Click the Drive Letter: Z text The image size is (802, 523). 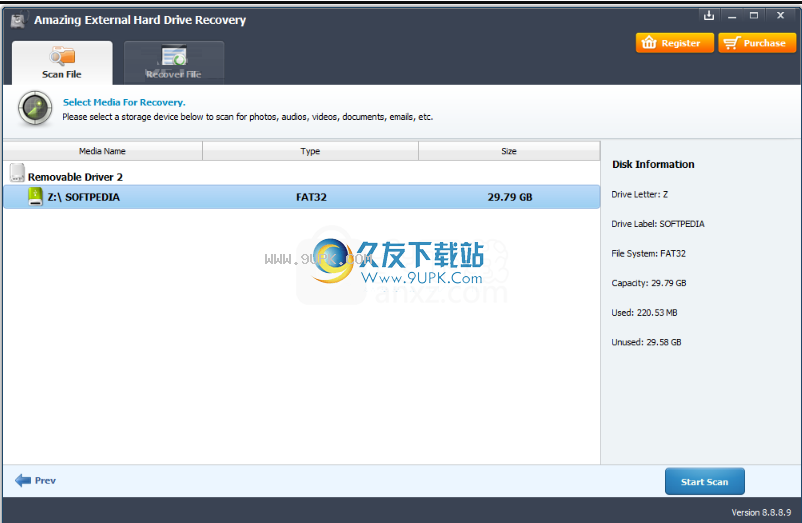click(639, 194)
